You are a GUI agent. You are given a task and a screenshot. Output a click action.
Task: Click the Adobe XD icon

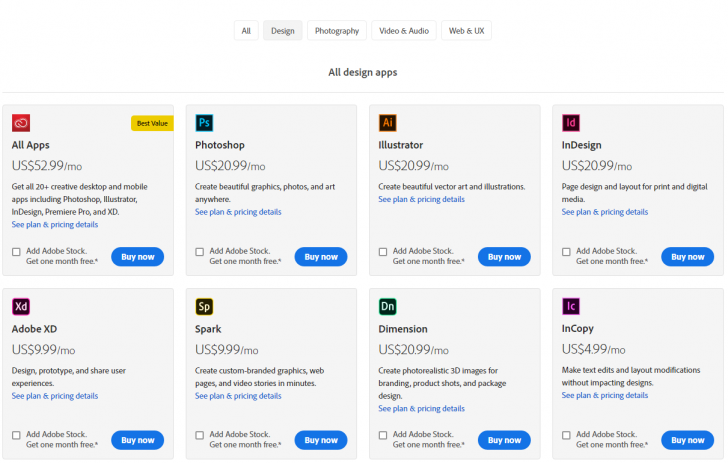pyautogui.click(x=21, y=306)
